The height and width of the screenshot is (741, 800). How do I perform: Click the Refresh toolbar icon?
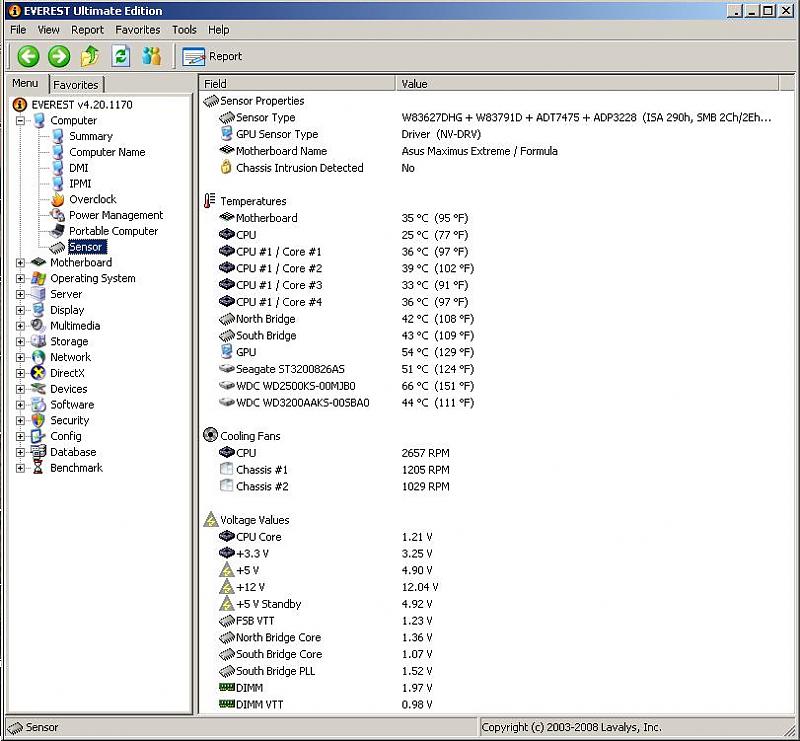121,56
